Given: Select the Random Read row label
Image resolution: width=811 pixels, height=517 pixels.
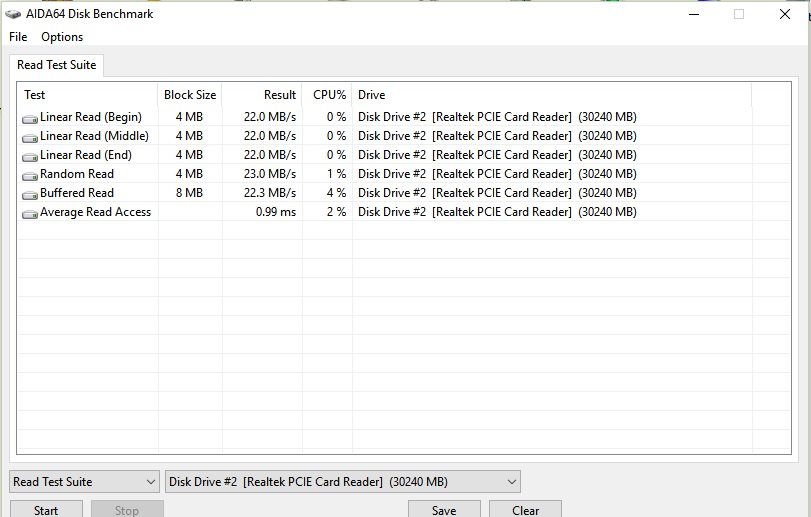Looking at the screenshot, I should (77, 174).
